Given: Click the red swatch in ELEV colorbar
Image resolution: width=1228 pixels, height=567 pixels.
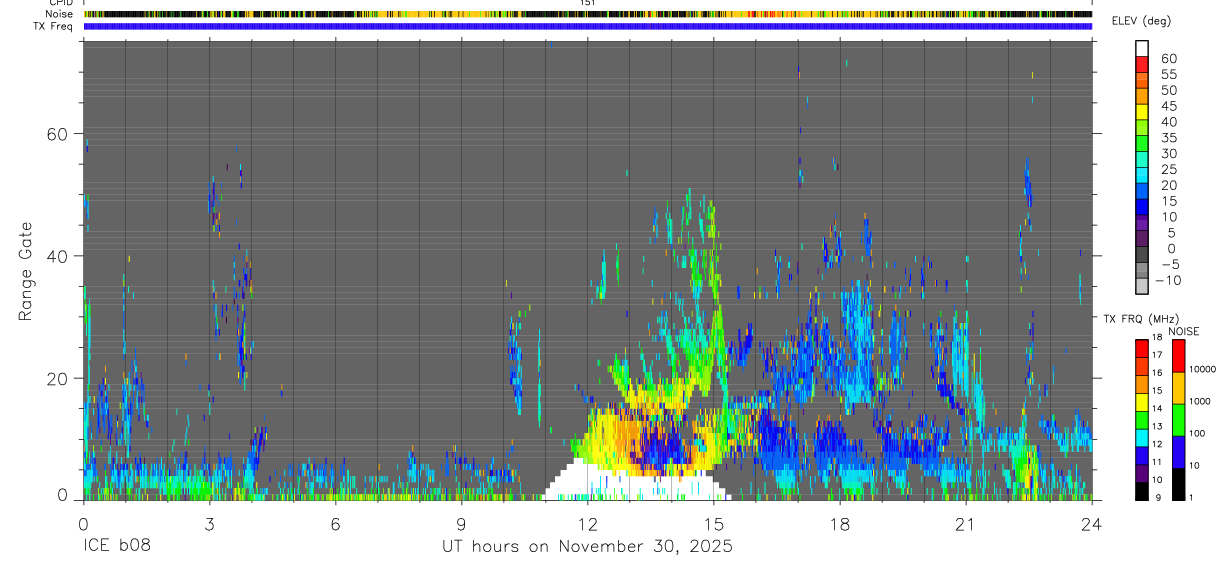Looking at the screenshot, I should tap(1142, 65).
